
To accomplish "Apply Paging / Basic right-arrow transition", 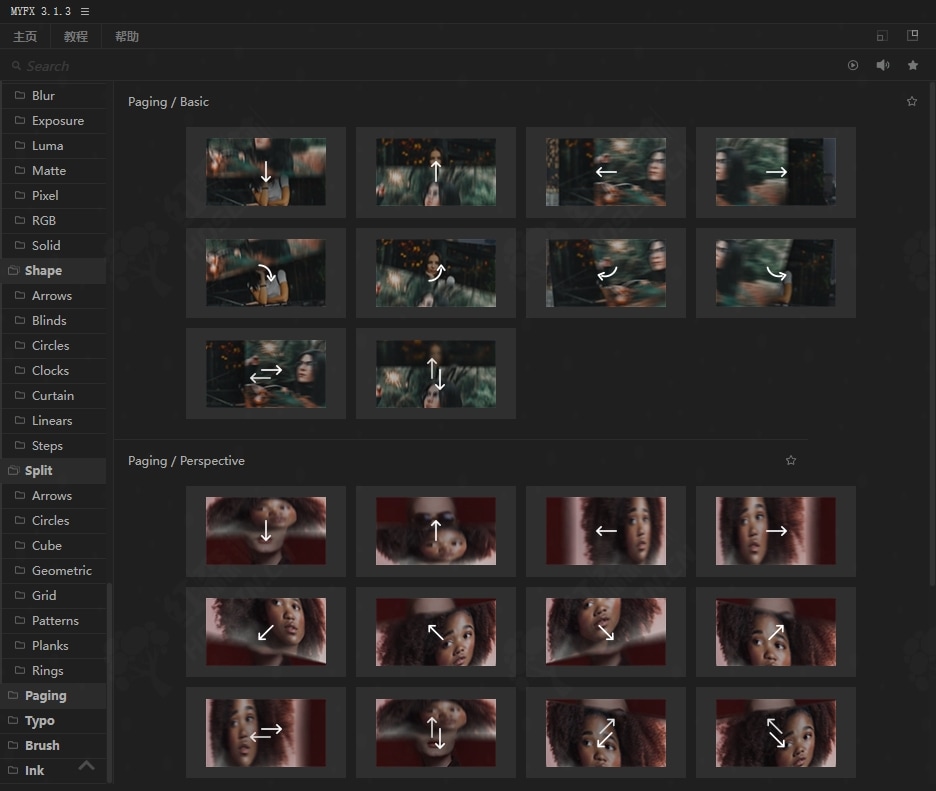I will (776, 172).
